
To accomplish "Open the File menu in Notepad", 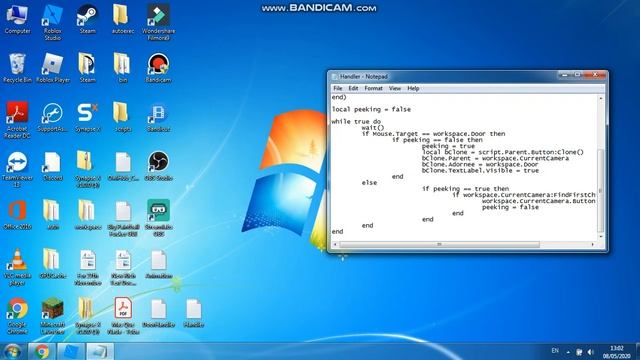I will pyautogui.click(x=338, y=88).
